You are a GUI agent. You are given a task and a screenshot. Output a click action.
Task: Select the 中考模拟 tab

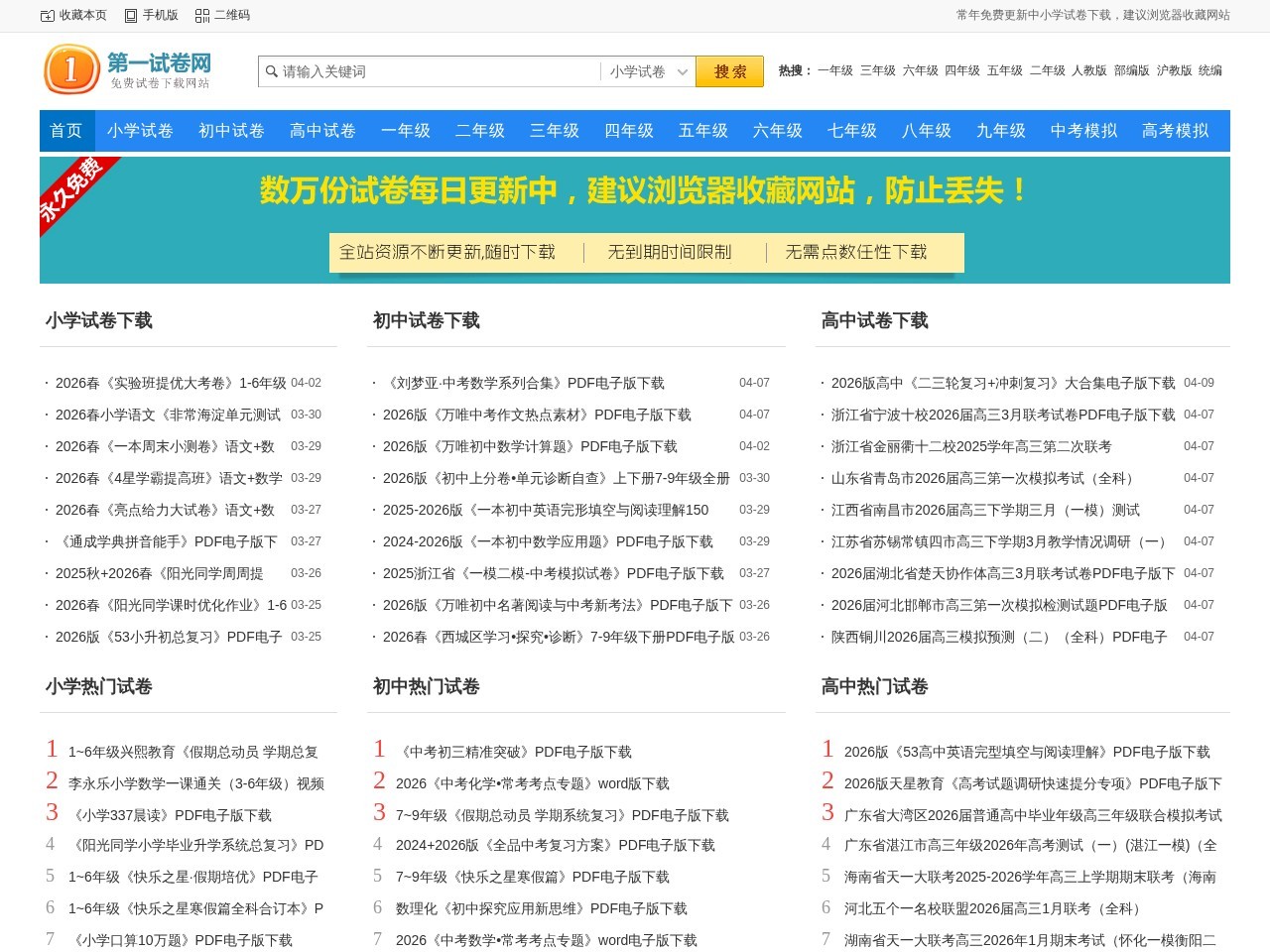tap(1082, 130)
